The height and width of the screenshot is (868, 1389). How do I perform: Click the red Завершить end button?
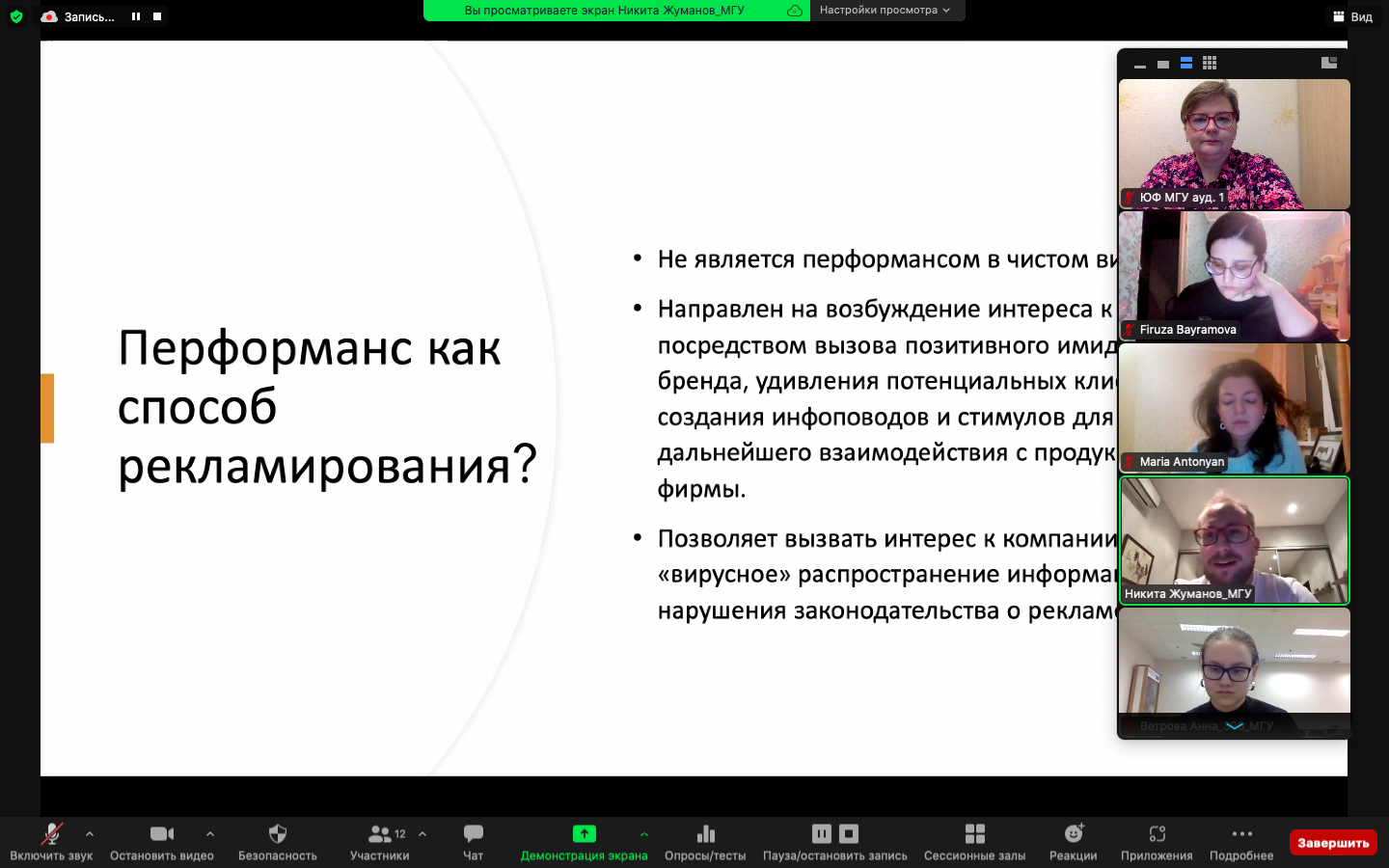point(1333,843)
